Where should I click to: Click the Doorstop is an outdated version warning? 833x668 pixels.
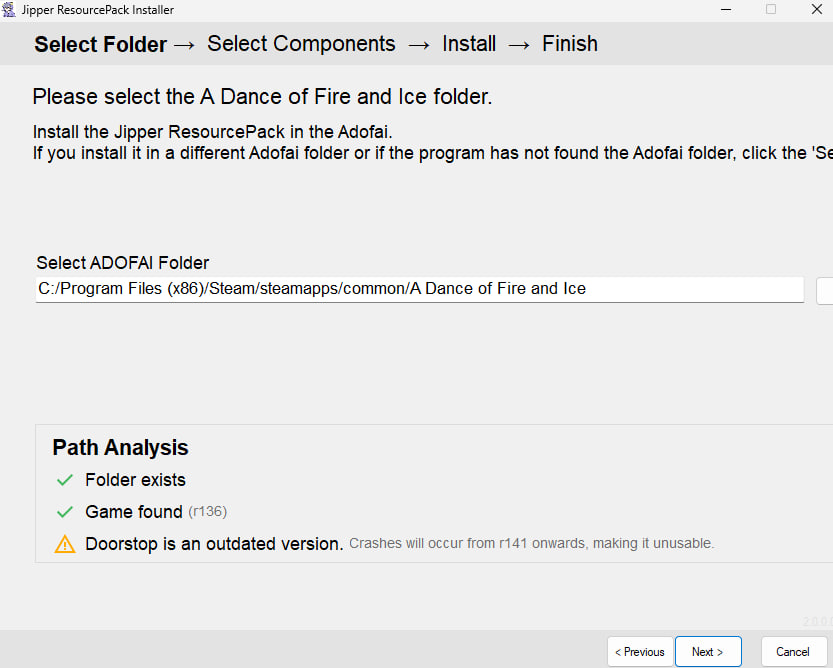pos(214,544)
